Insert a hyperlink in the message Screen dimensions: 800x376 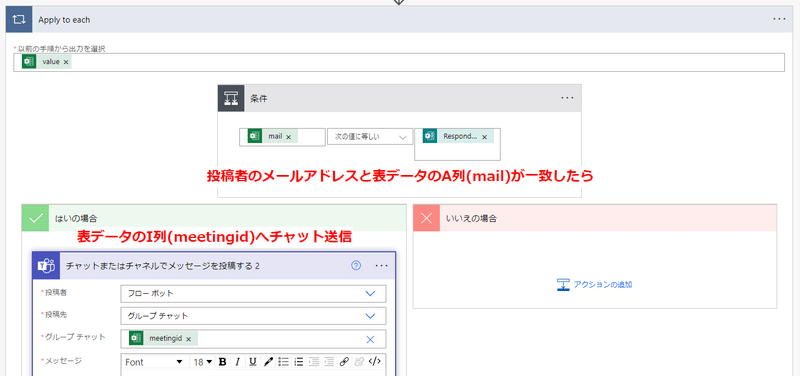[344, 362]
